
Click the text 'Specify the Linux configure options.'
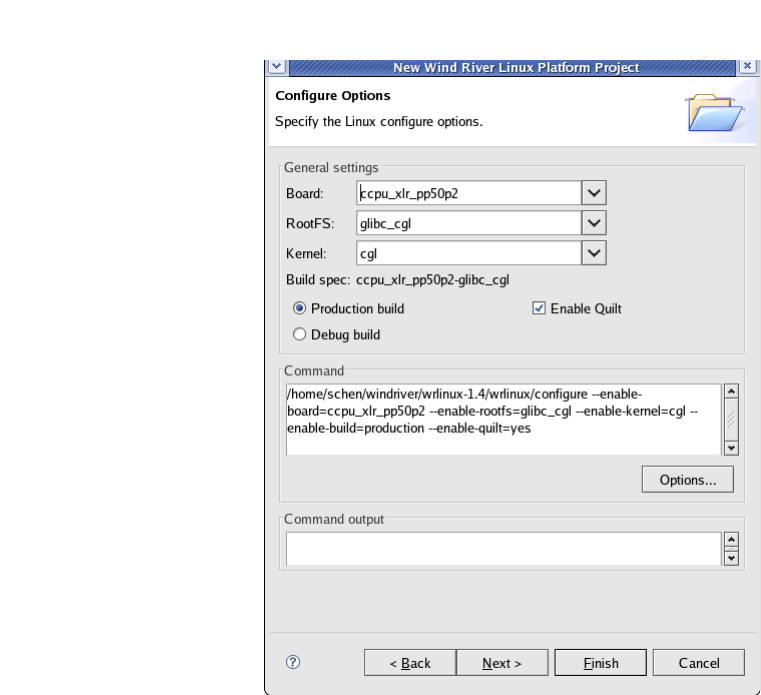tap(379, 121)
